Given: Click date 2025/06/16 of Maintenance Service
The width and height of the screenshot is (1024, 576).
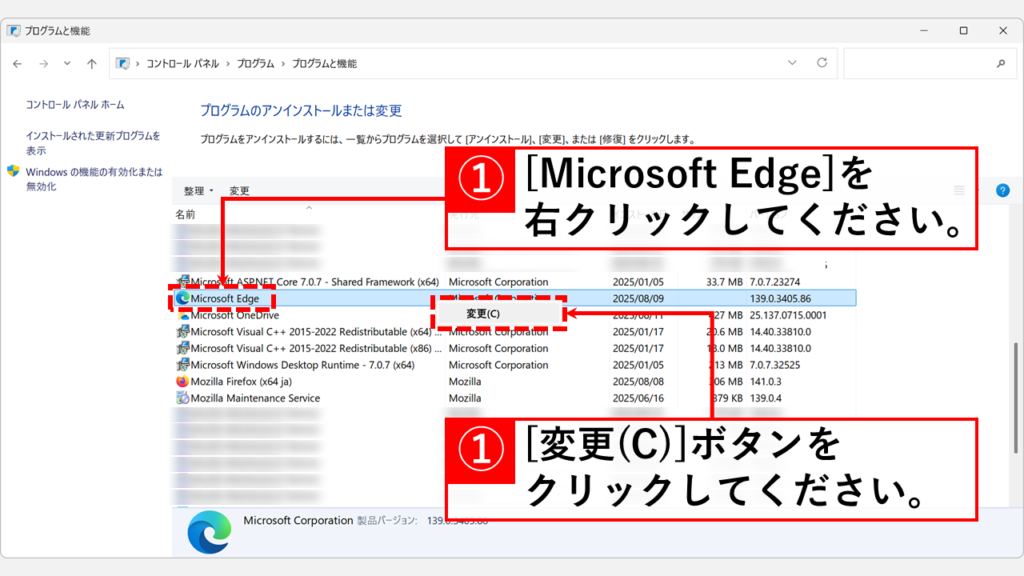Looking at the screenshot, I should point(638,398).
